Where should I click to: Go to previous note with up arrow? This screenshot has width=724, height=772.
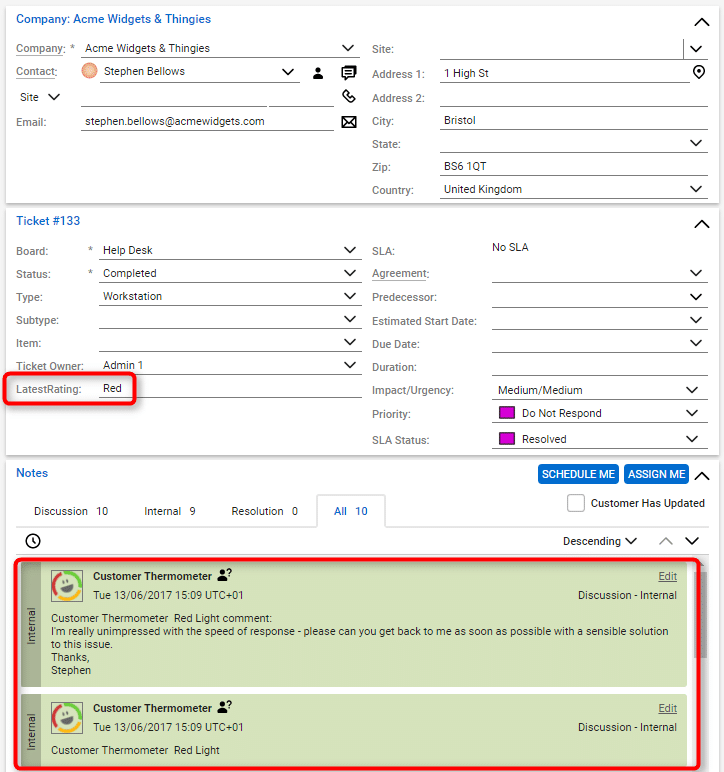pos(665,541)
